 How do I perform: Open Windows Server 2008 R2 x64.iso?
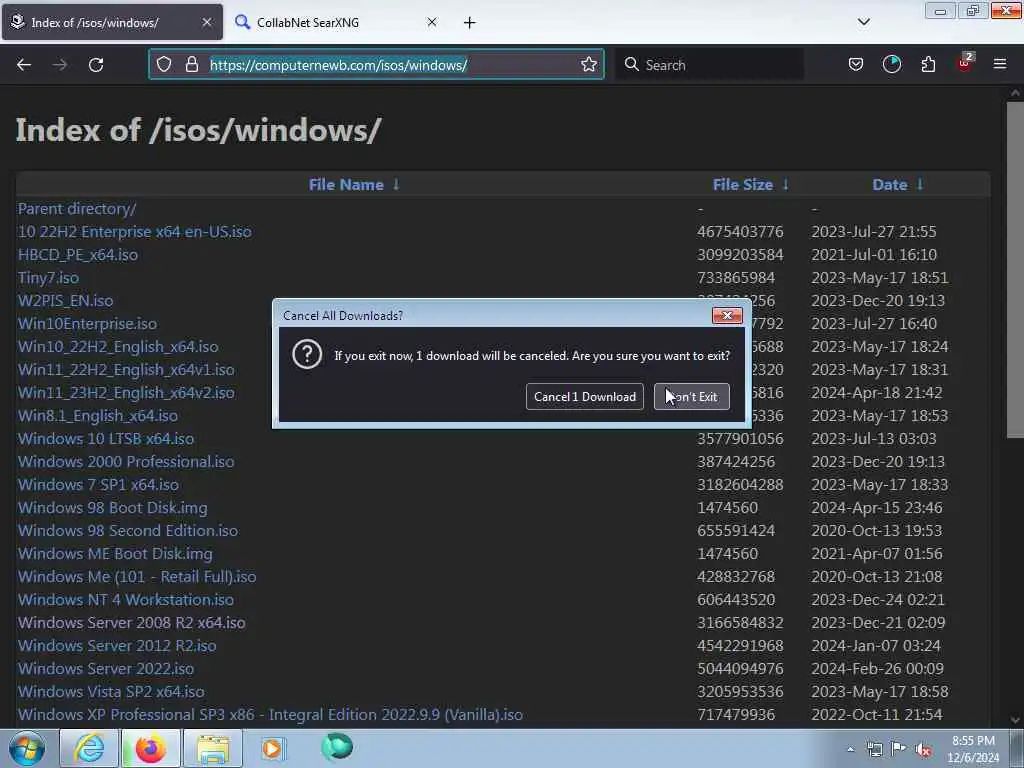132,622
